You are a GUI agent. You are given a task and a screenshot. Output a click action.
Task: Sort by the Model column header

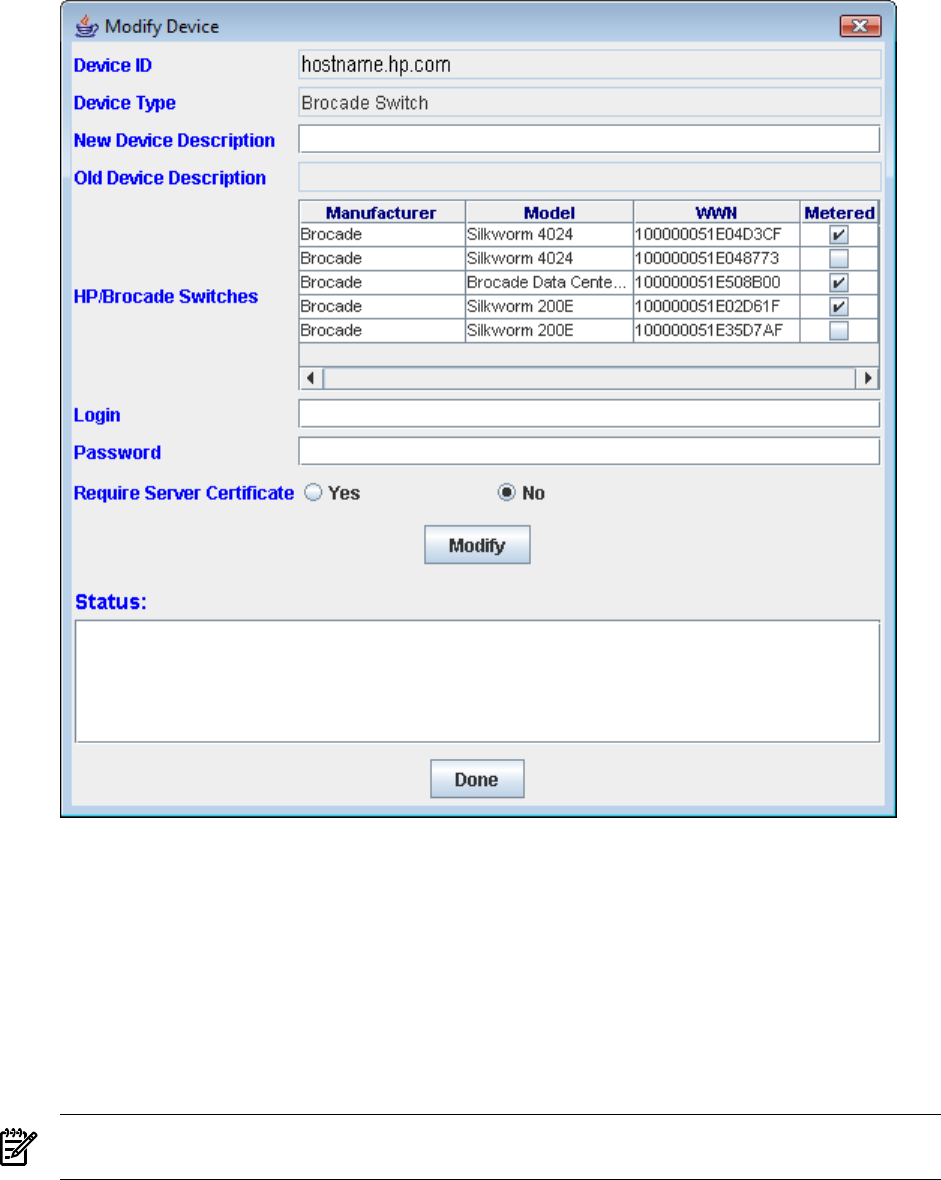550,212
